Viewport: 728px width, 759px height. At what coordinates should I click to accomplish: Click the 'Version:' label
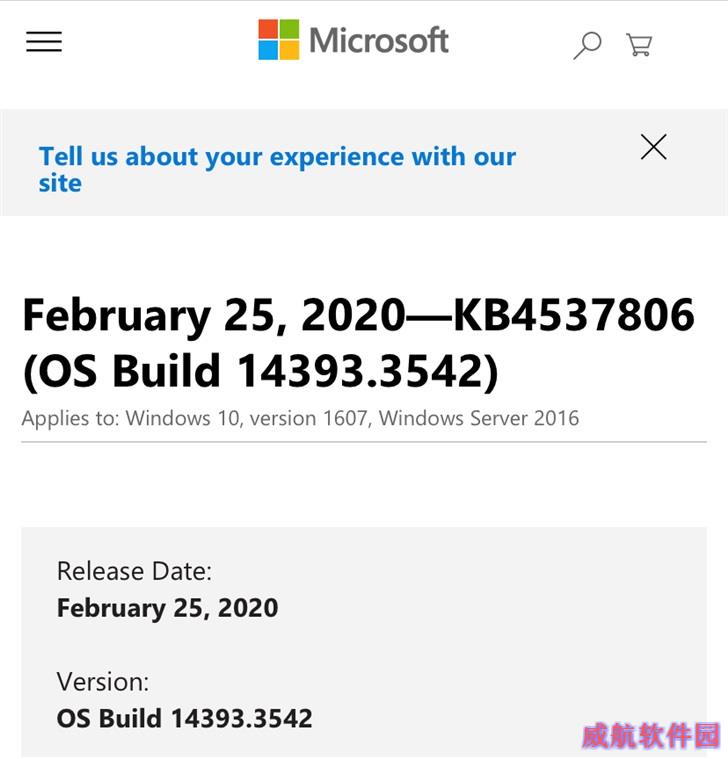pyautogui.click(x=103, y=682)
